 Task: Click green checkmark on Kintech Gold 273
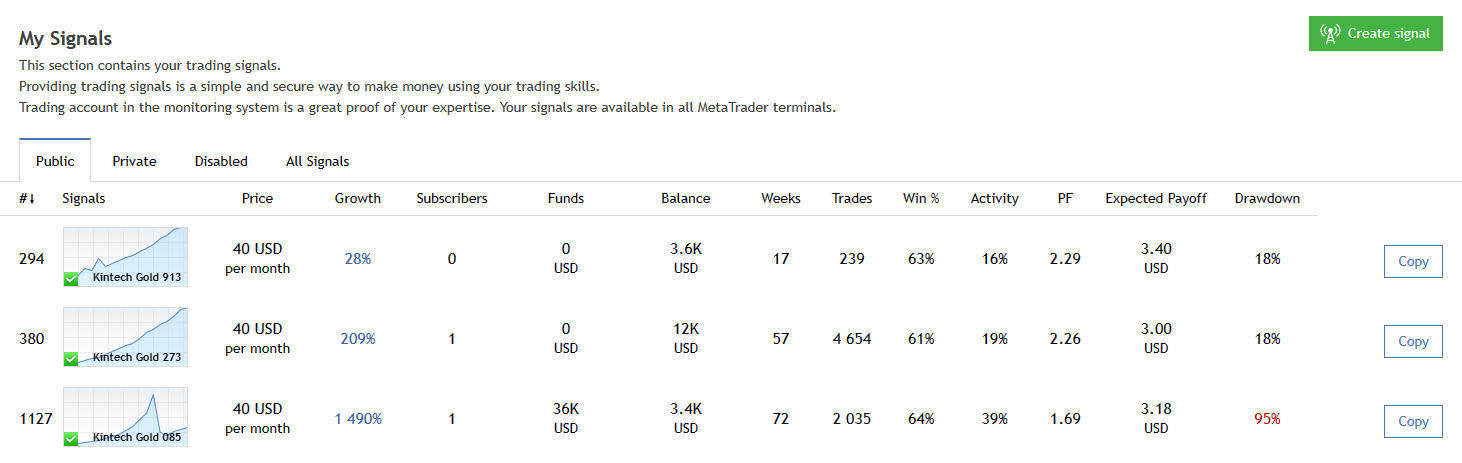[71, 358]
